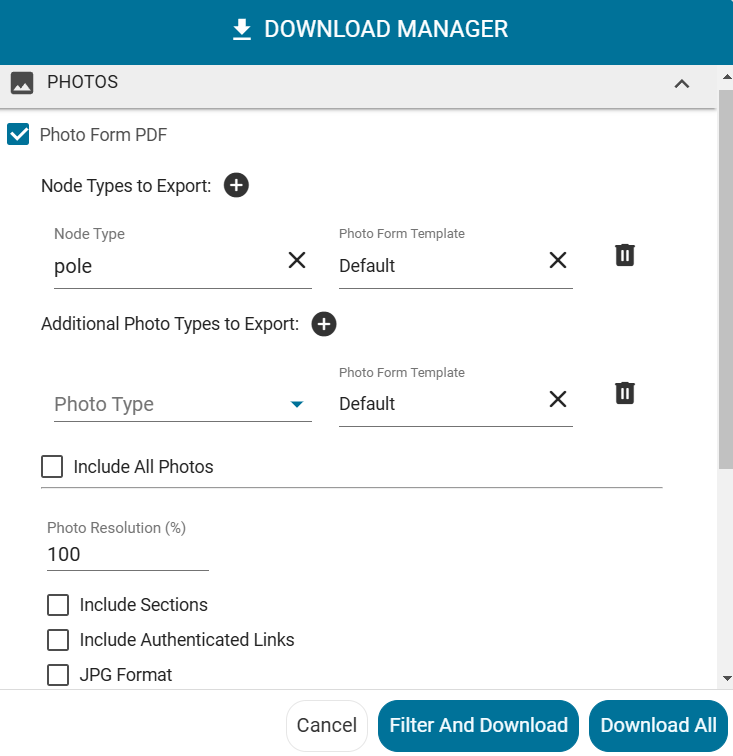Image resolution: width=733 pixels, height=756 pixels.
Task: Check Include Authenticated Links option
Action: coord(58,640)
